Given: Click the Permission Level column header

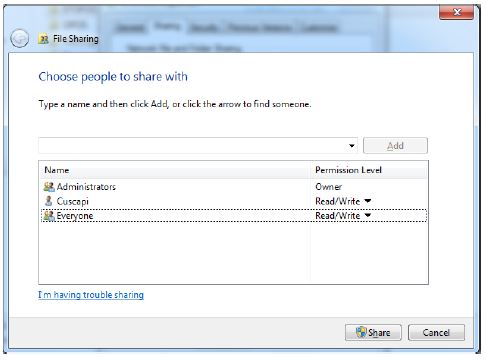Looking at the screenshot, I should (x=369, y=170).
